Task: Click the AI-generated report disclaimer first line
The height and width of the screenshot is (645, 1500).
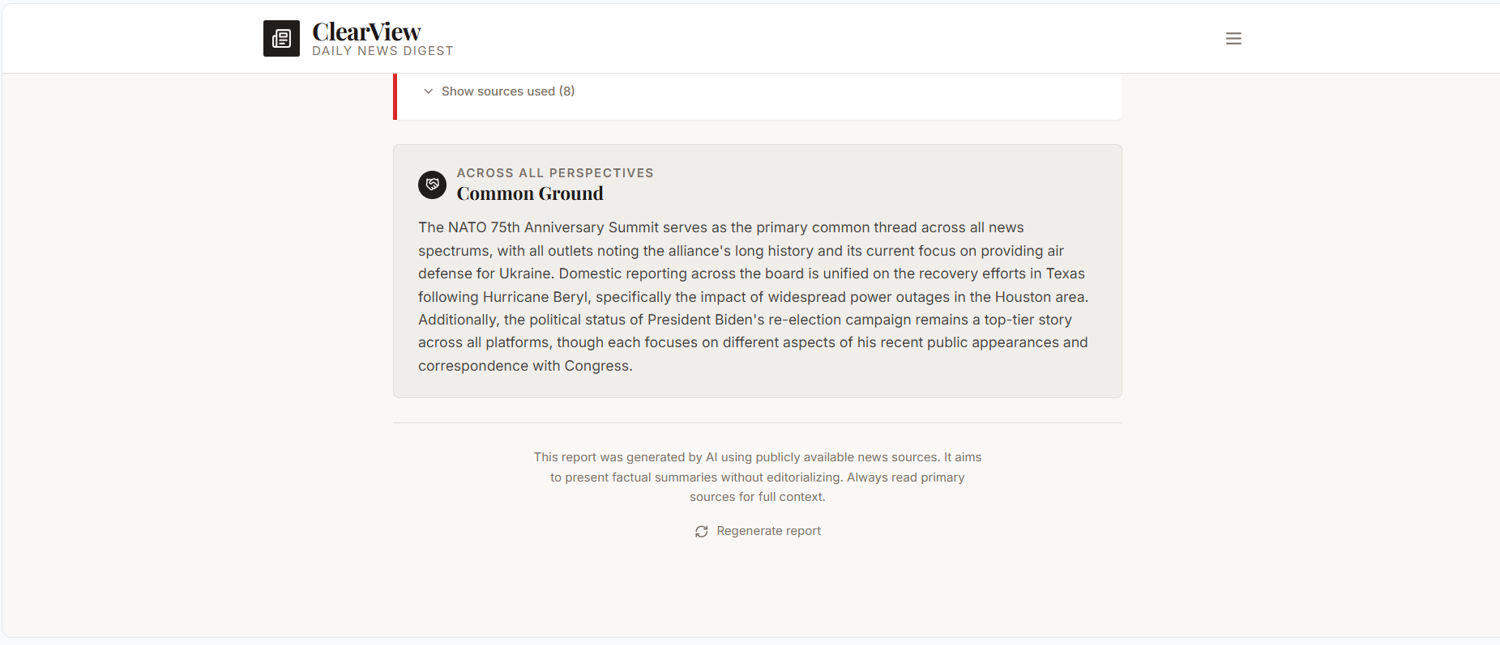Action: (x=757, y=457)
